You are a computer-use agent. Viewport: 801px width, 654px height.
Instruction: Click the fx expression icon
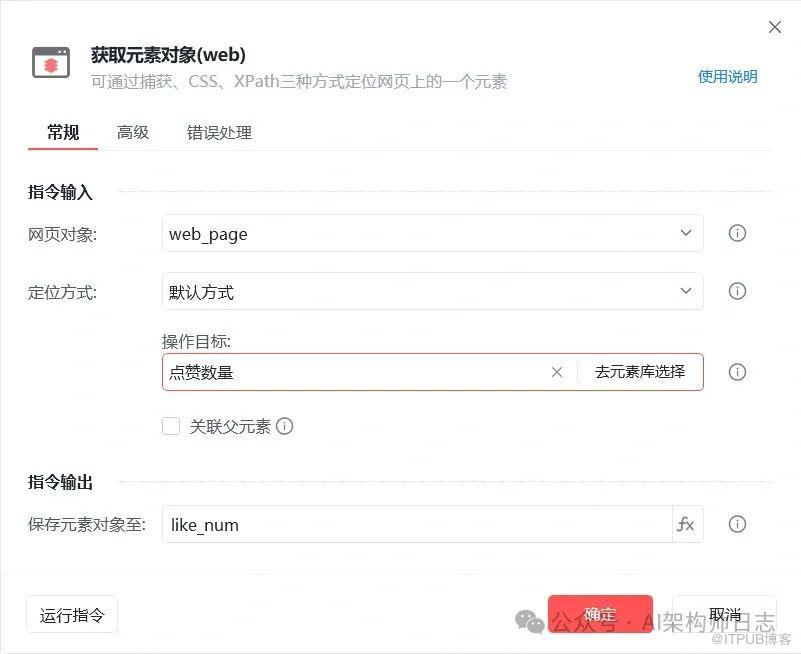point(686,524)
